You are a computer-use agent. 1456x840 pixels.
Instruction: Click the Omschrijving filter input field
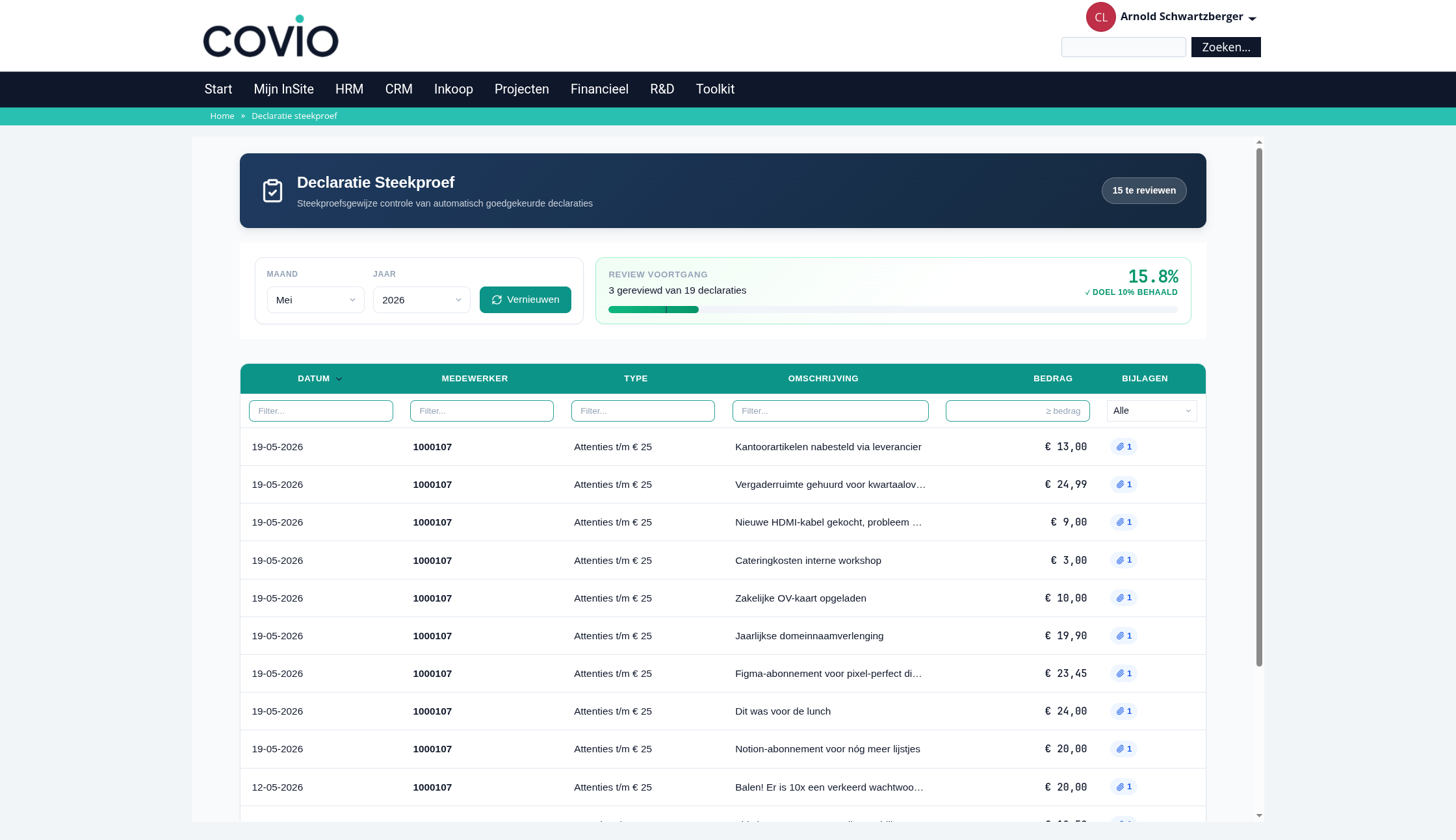831,411
